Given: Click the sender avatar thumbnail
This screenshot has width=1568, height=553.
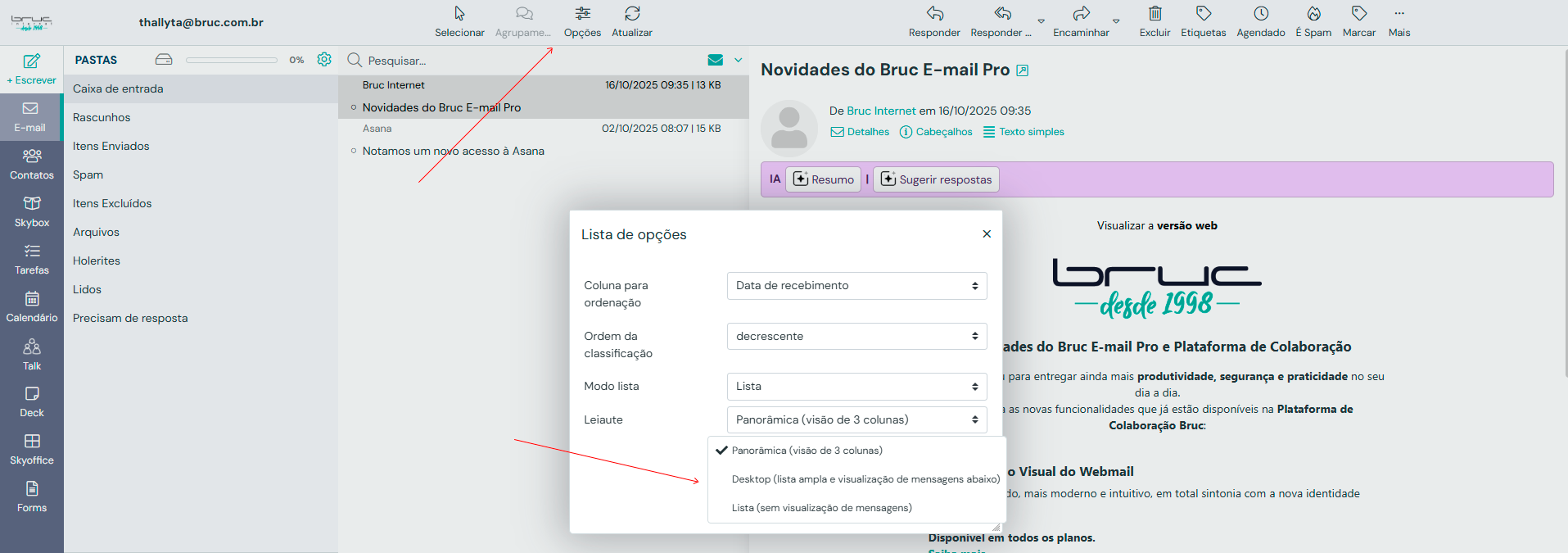Looking at the screenshot, I should click(x=789, y=129).
